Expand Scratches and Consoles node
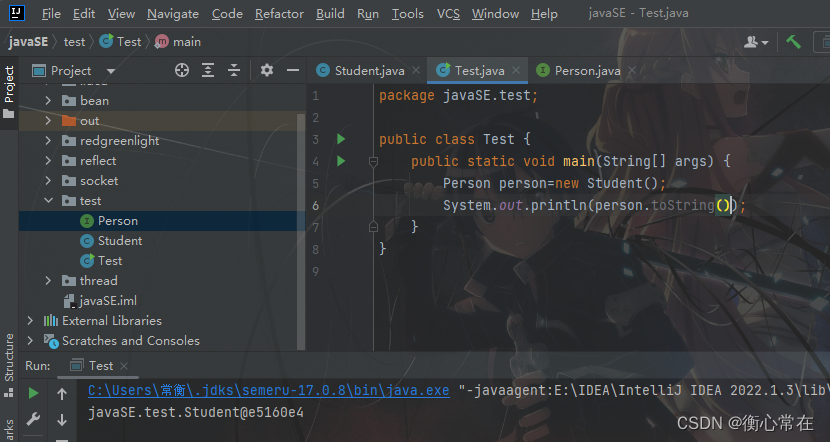The height and width of the screenshot is (442, 830). point(30,341)
